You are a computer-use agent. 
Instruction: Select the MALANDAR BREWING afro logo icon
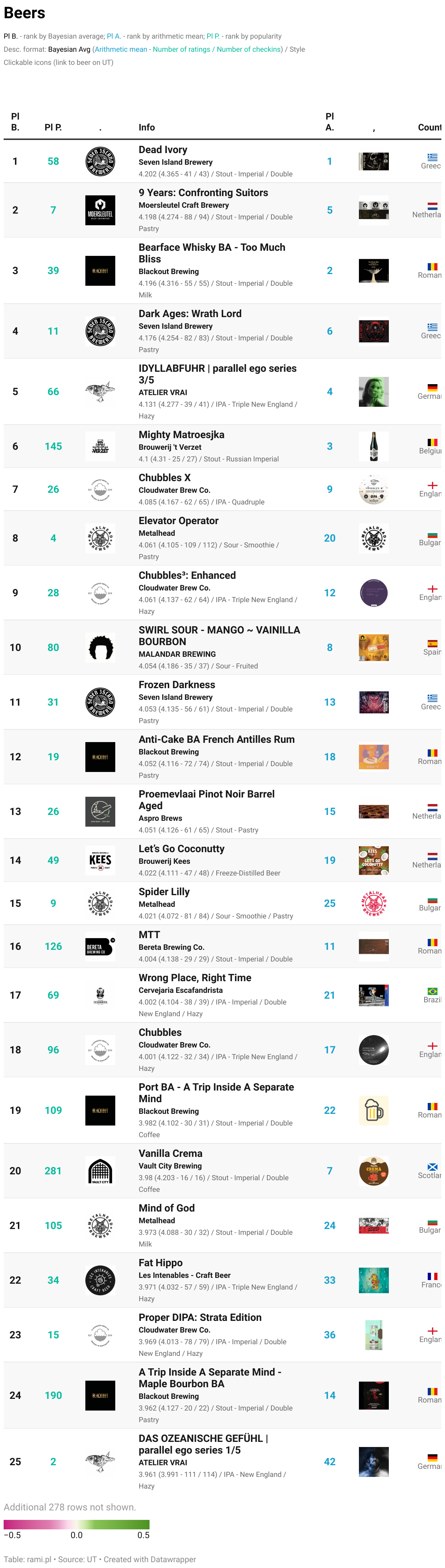100,647
